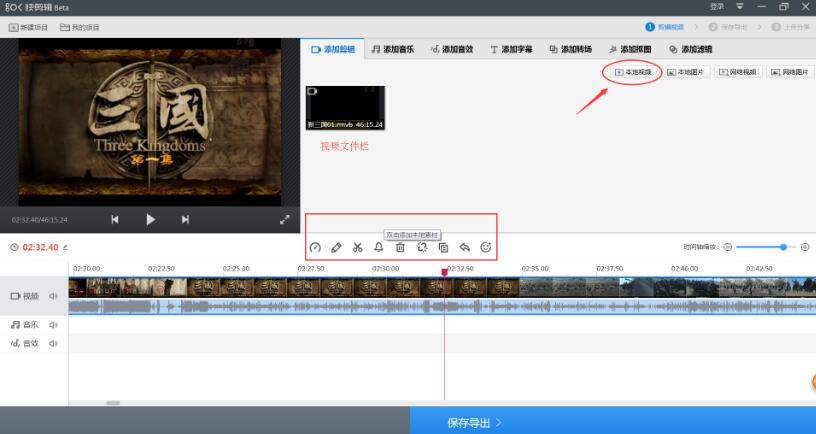Open 我的项目 in the top bar
This screenshot has width=816, height=434.
[80, 27]
